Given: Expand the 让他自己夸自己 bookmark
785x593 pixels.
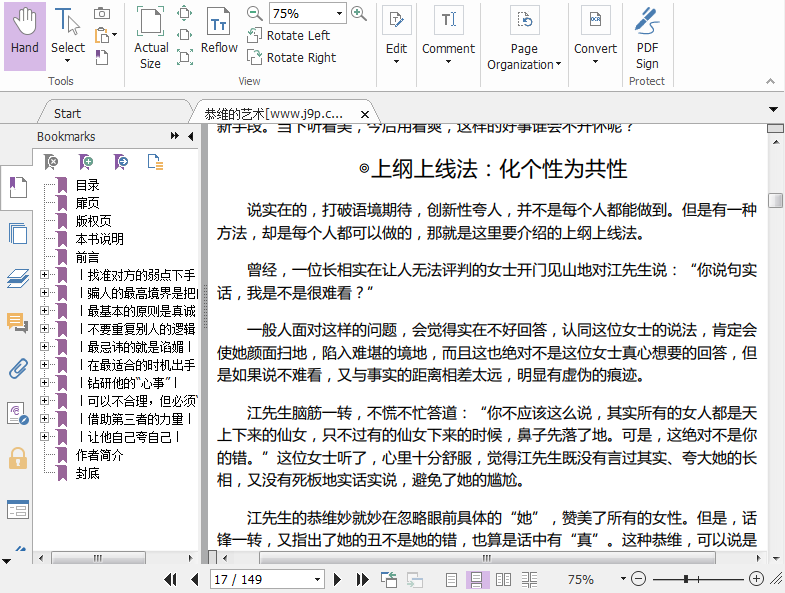Looking at the screenshot, I should tap(45, 436).
